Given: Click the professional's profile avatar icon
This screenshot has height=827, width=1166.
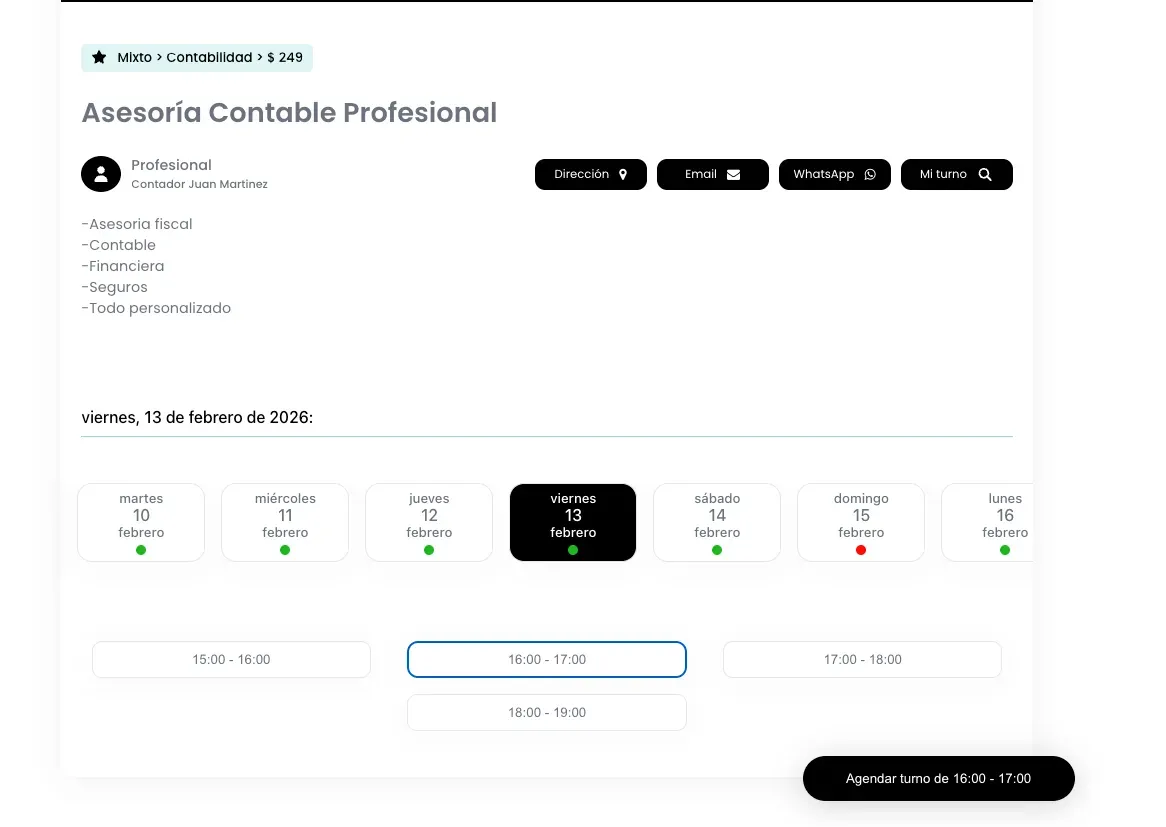Looking at the screenshot, I should pyautogui.click(x=101, y=174).
